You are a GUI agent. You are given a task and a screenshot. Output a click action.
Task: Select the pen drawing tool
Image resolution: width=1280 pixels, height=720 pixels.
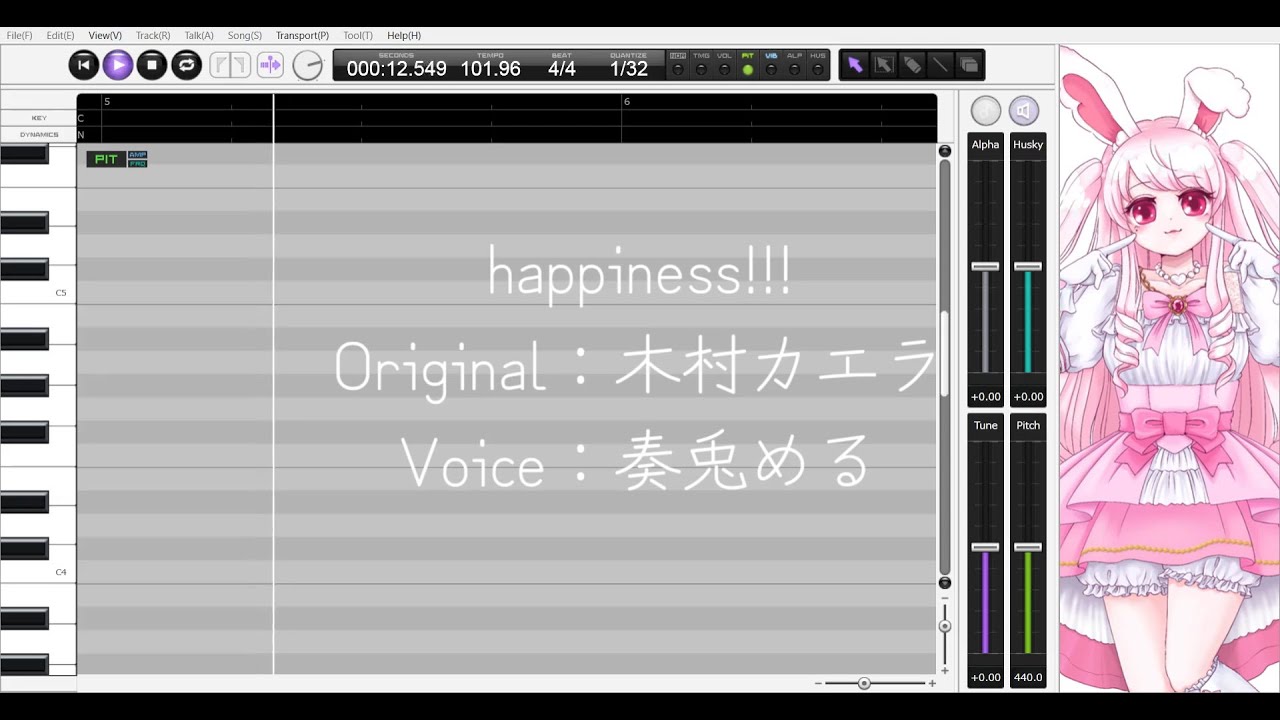point(912,65)
